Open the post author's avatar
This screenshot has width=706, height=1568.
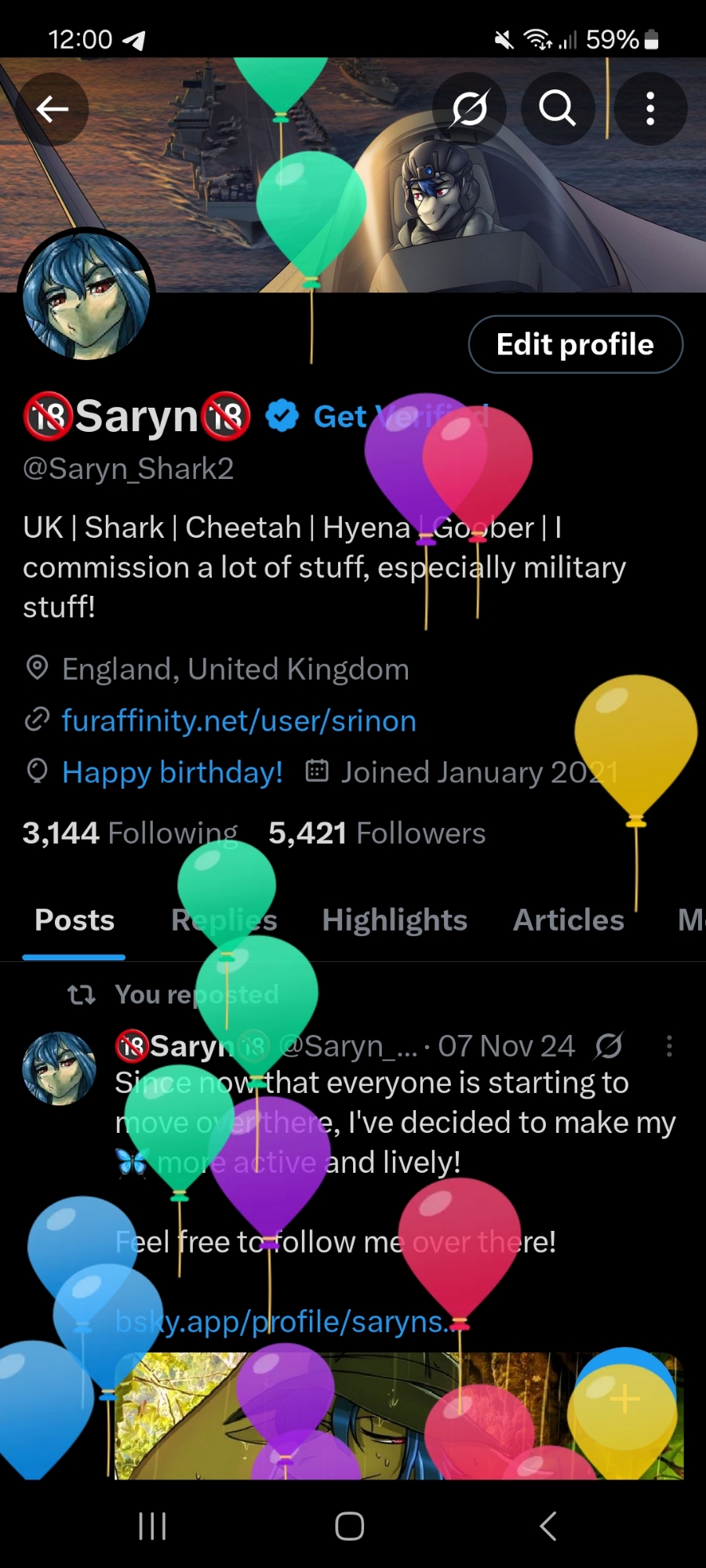point(59,1068)
